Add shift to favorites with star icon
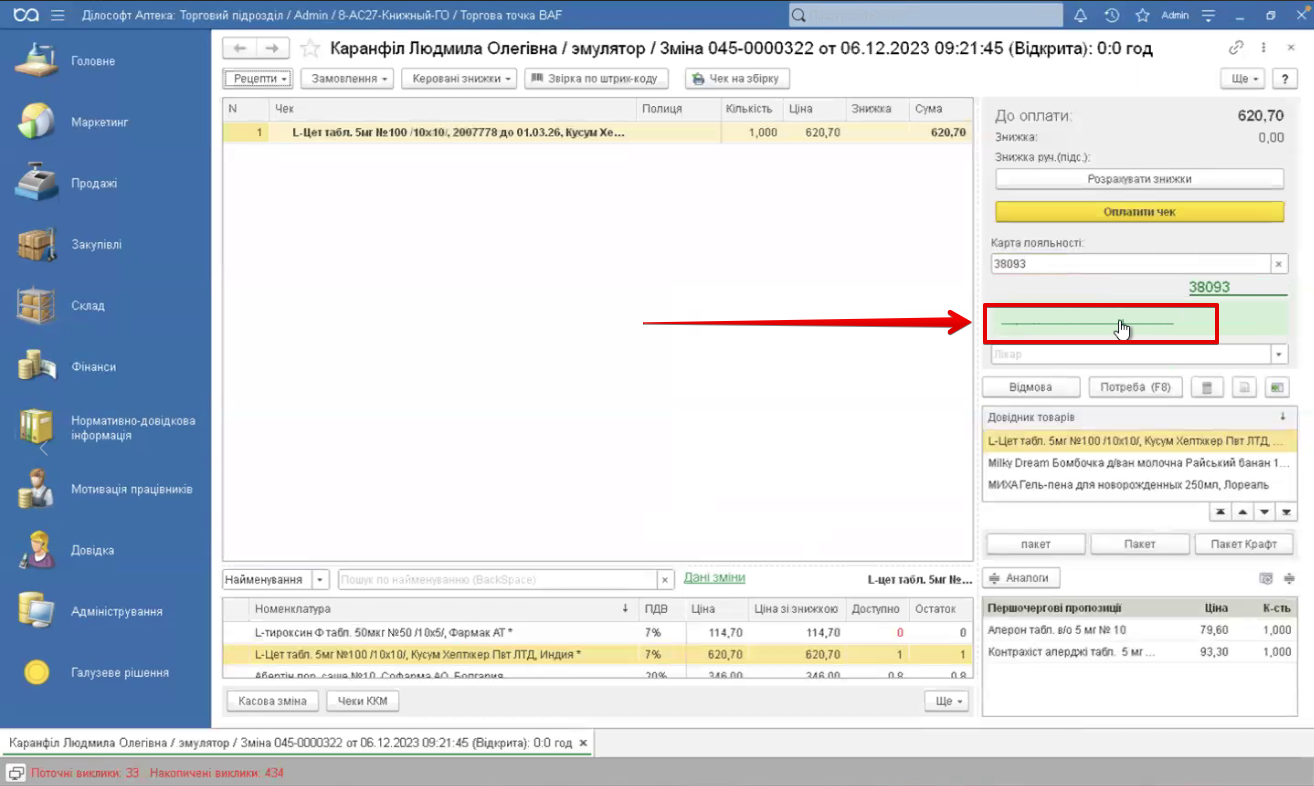The width and height of the screenshot is (1314, 786). [x=311, y=48]
